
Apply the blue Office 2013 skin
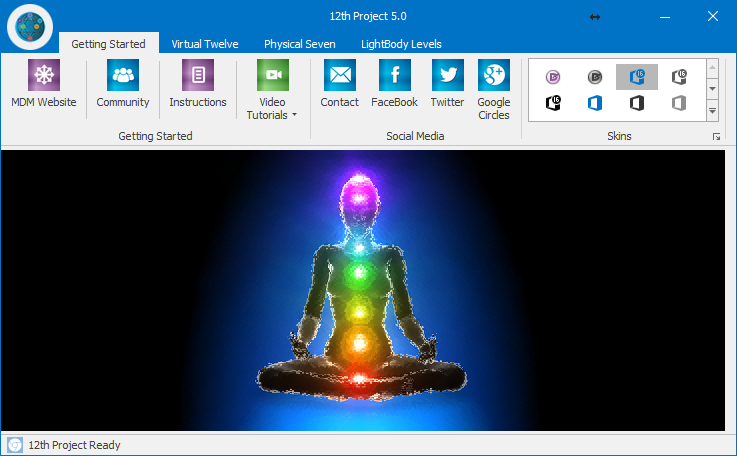[595, 103]
